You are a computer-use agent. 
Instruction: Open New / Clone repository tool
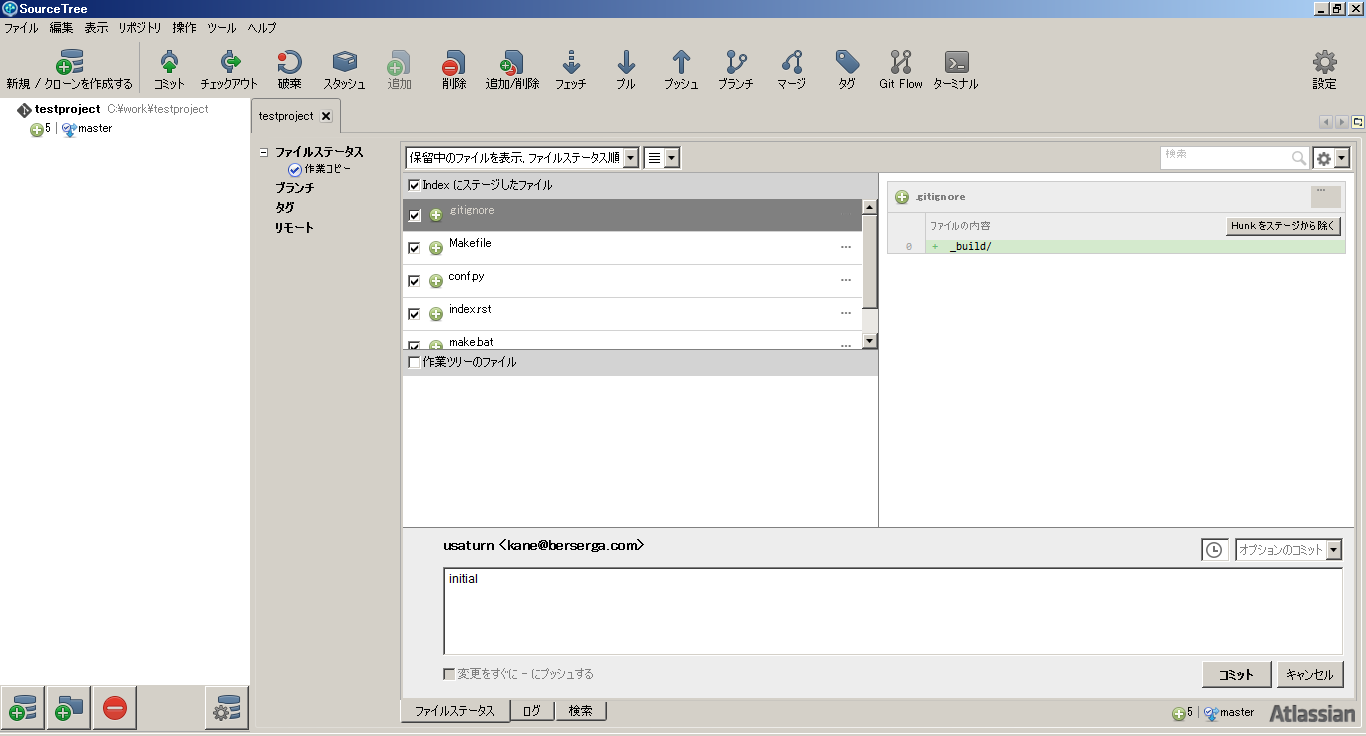tap(69, 70)
